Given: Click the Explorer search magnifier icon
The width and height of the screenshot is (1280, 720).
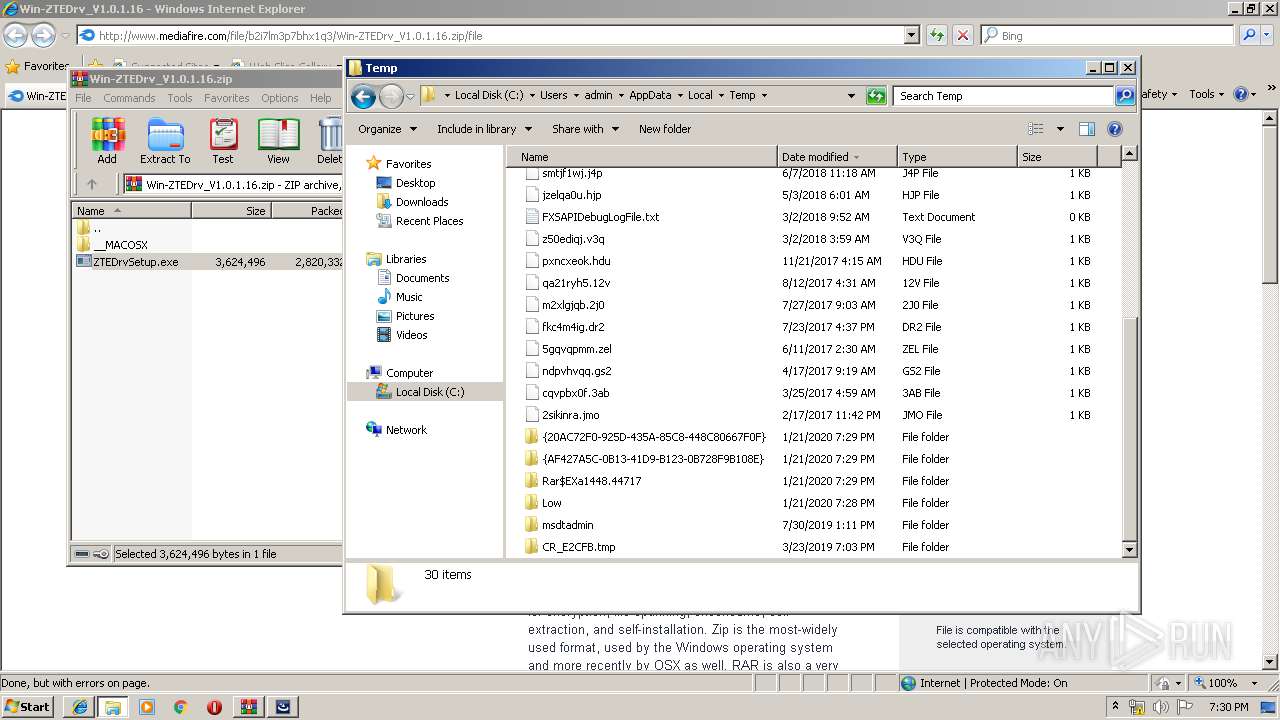Looking at the screenshot, I should pyautogui.click(x=1125, y=96).
